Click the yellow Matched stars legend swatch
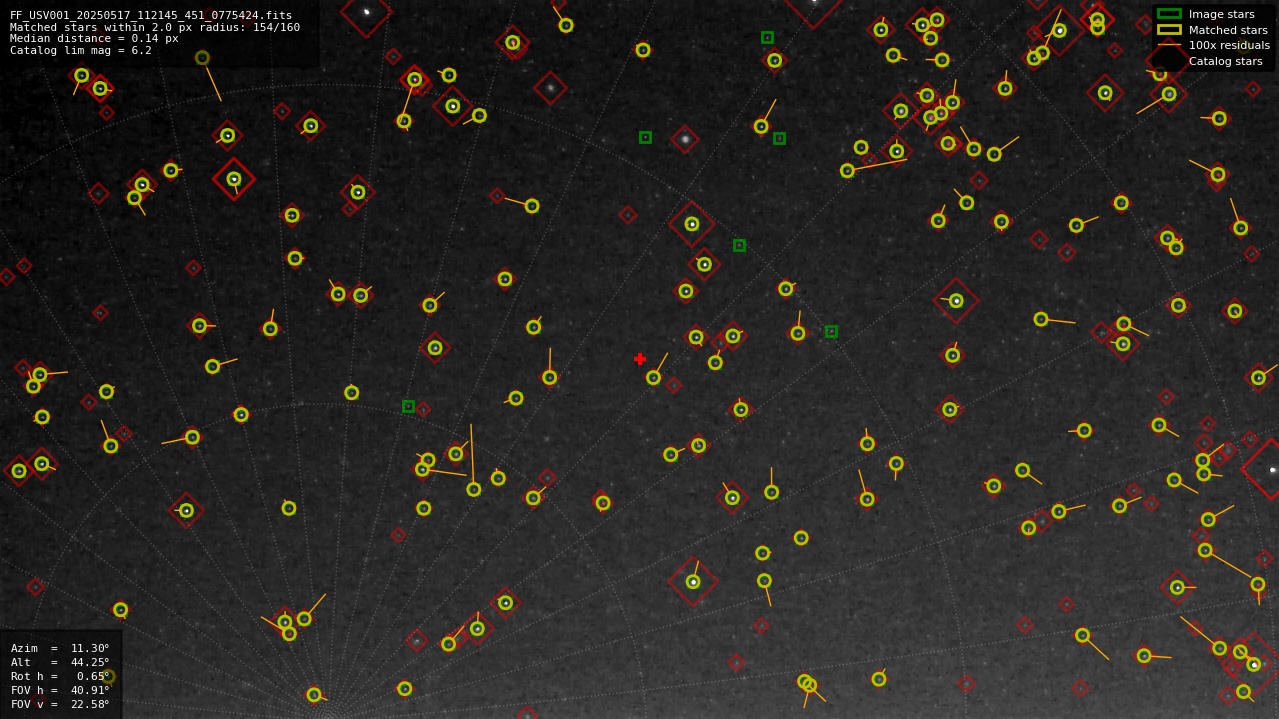Viewport: 1279px width, 719px height. tap(1169, 30)
